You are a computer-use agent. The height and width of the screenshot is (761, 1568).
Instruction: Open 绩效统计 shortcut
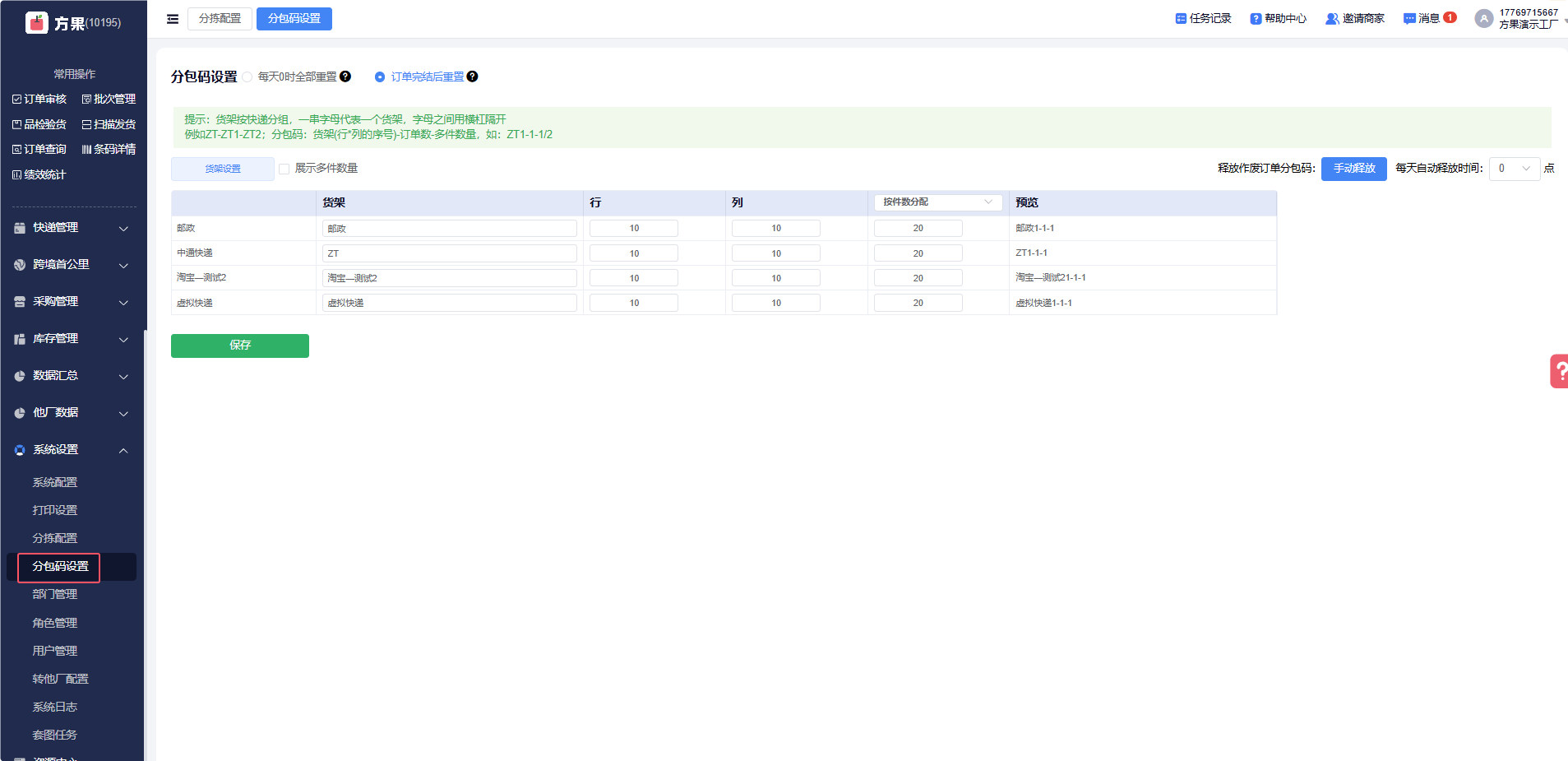tap(39, 174)
